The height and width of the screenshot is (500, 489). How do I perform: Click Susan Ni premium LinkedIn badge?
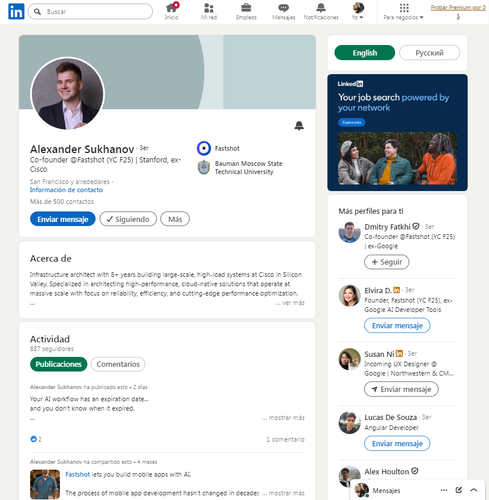[x=399, y=353]
